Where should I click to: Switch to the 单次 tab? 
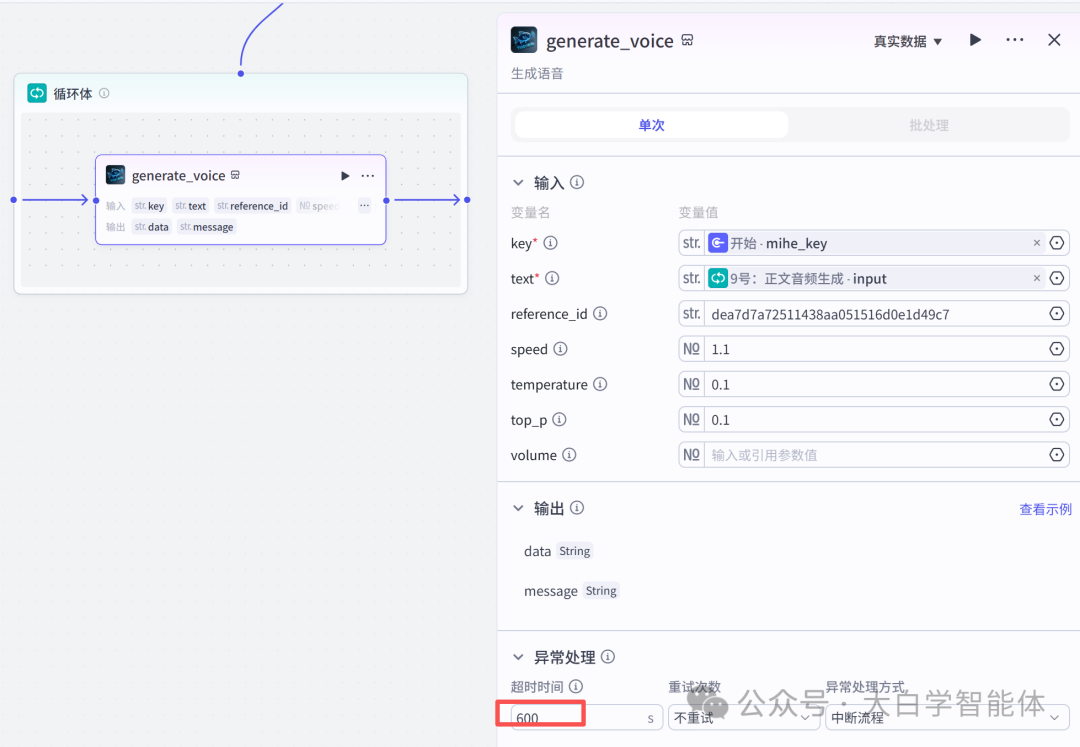pyautogui.click(x=651, y=125)
